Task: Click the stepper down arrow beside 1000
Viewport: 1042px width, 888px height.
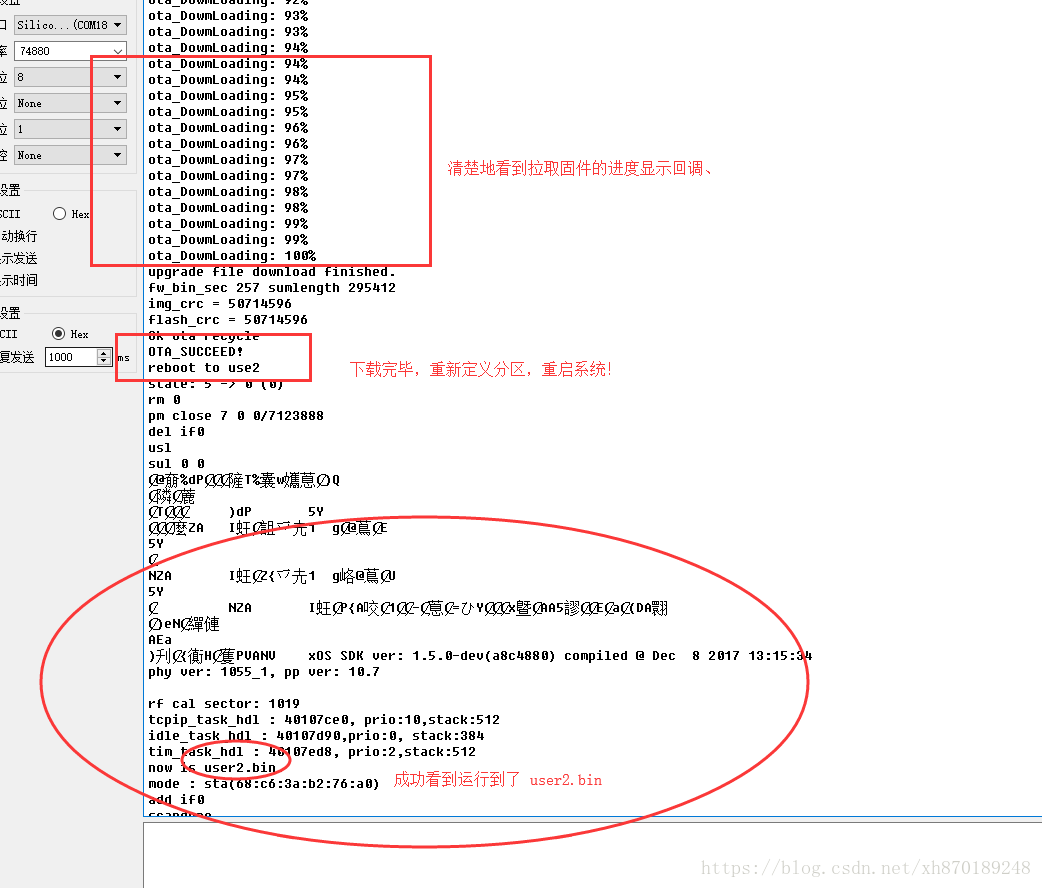Action: [103, 361]
